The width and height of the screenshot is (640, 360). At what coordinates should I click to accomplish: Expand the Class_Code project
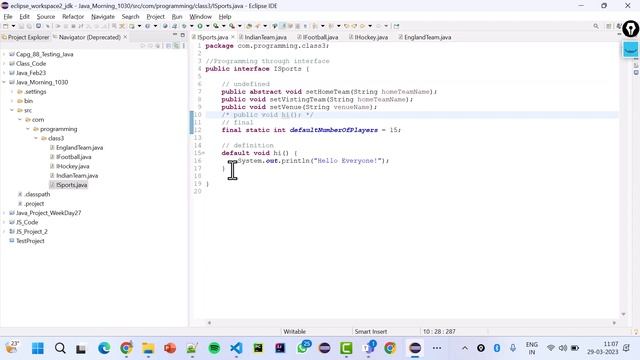4,64
